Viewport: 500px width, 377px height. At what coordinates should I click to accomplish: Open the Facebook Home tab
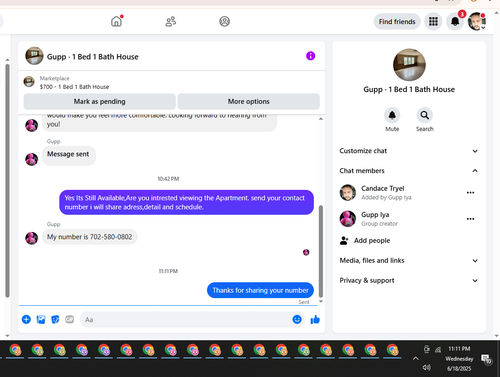tap(116, 21)
